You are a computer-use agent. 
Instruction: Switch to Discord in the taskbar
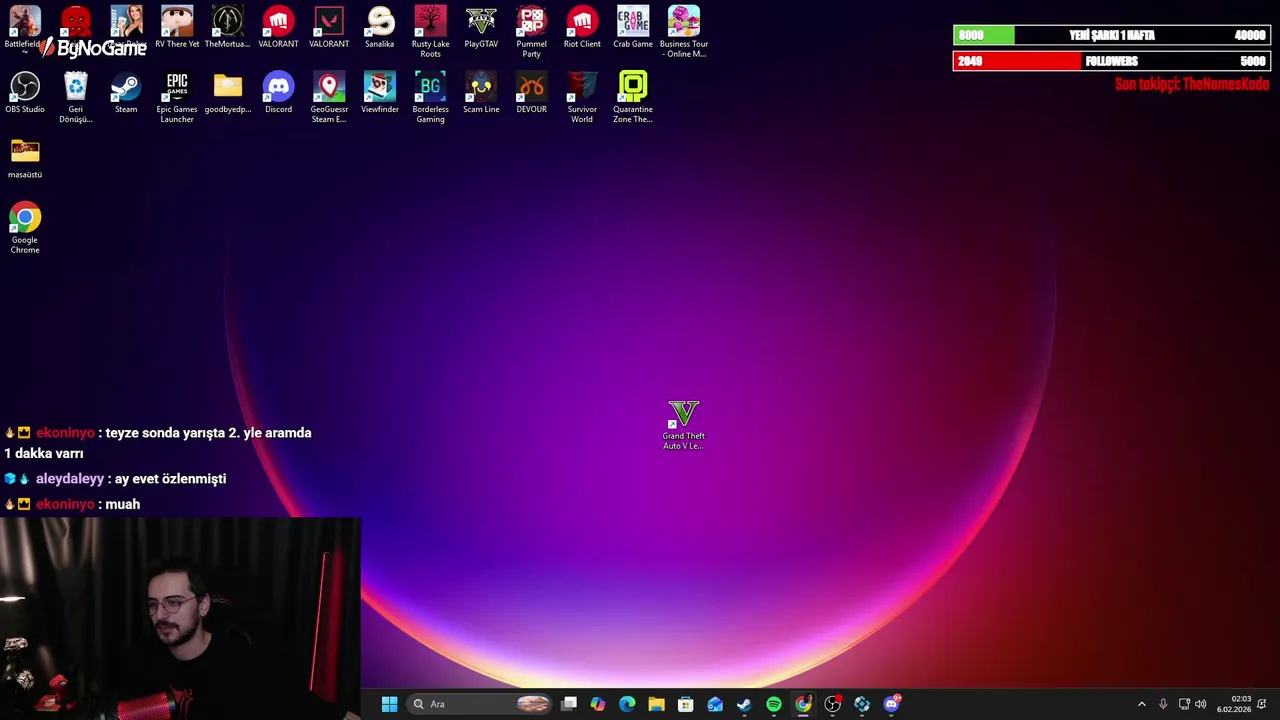891,704
